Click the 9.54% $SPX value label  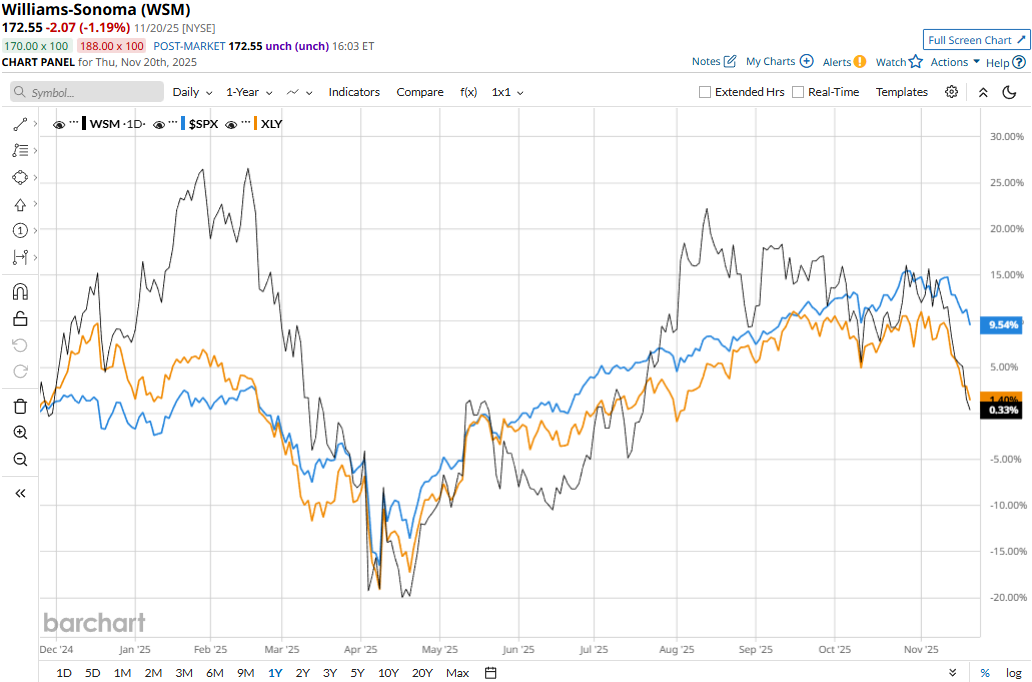point(1002,325)
